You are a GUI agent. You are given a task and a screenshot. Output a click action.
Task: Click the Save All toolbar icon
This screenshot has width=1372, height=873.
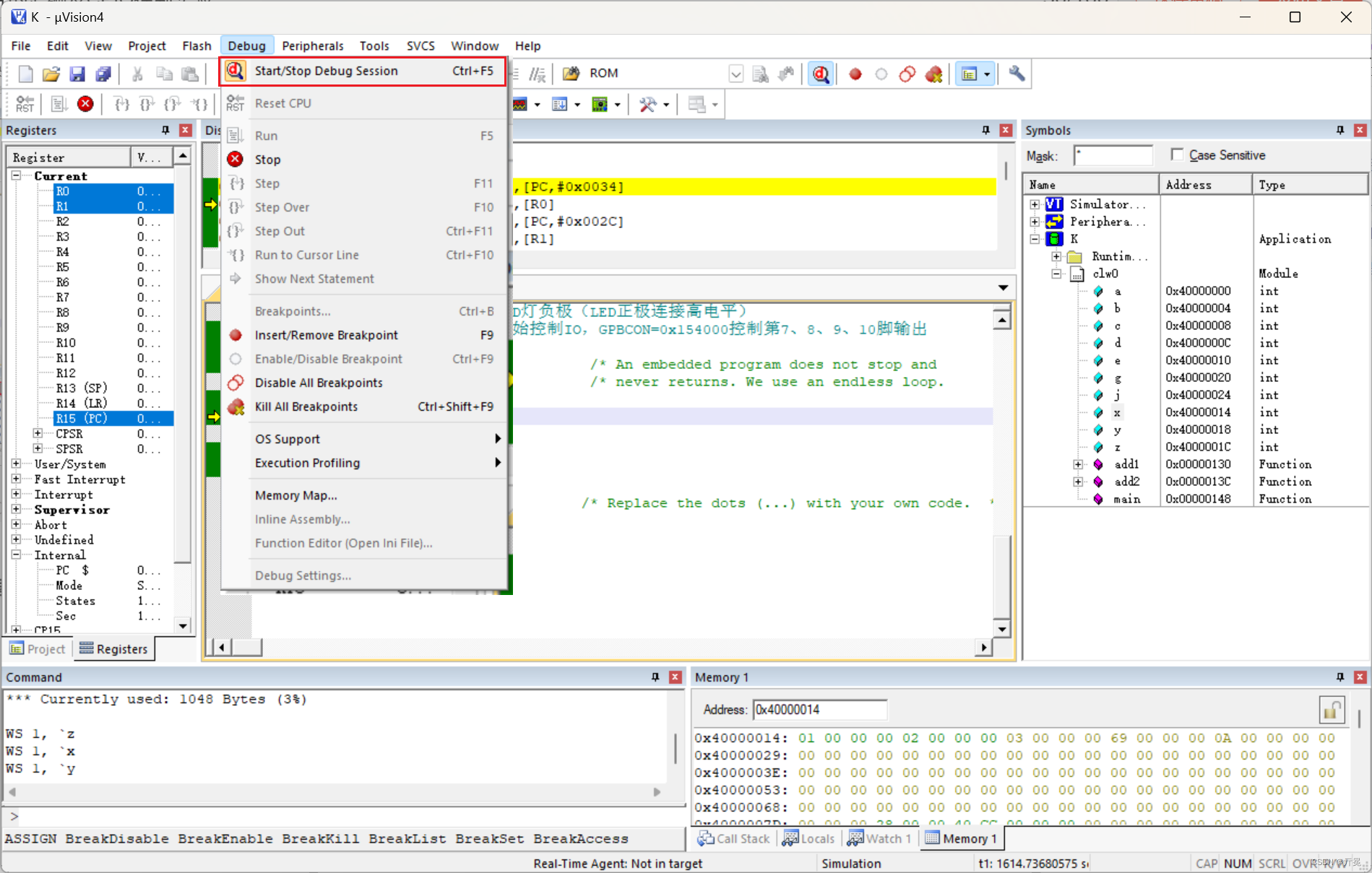click(103, 74)
